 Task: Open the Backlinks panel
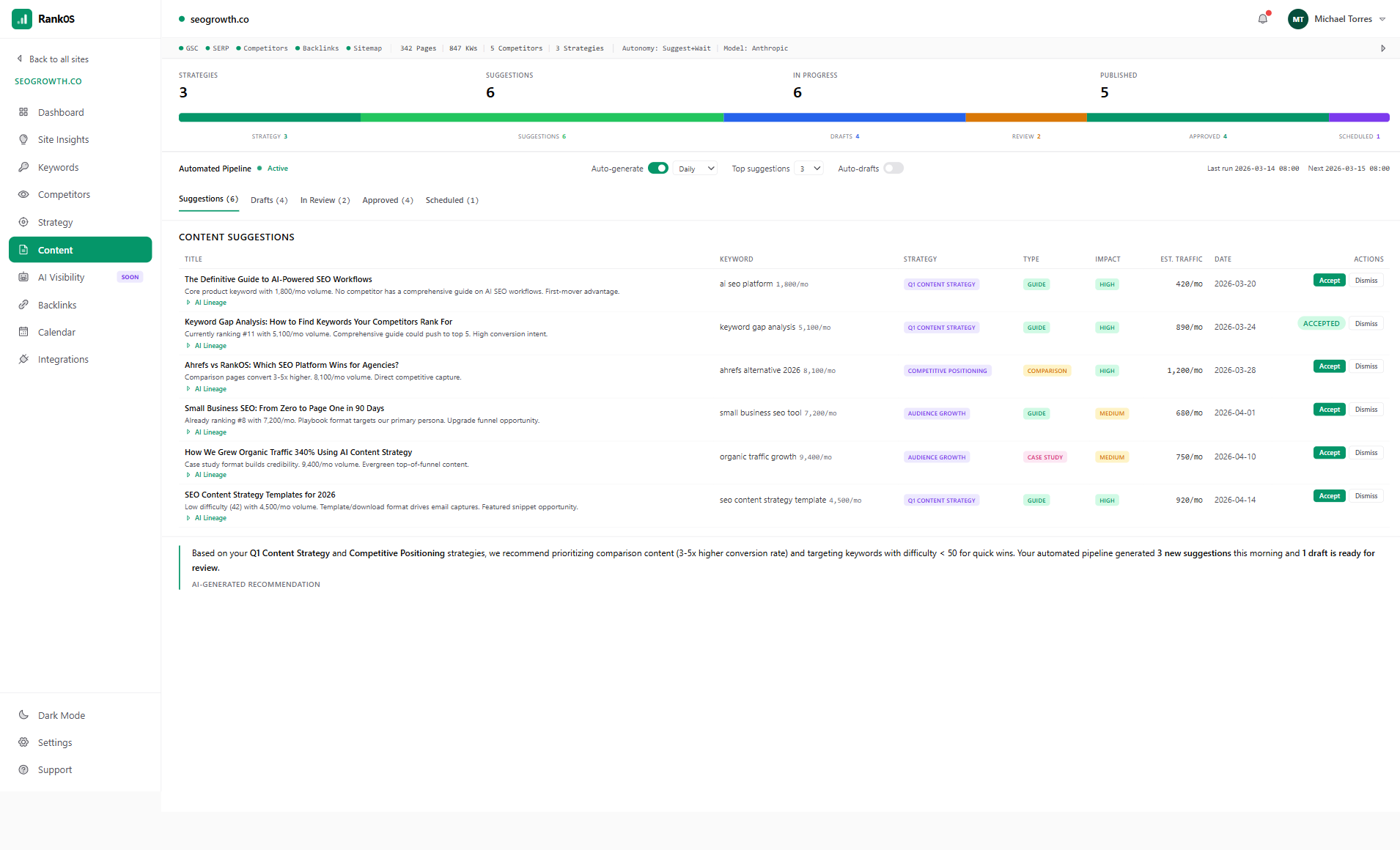click(57, 305)
